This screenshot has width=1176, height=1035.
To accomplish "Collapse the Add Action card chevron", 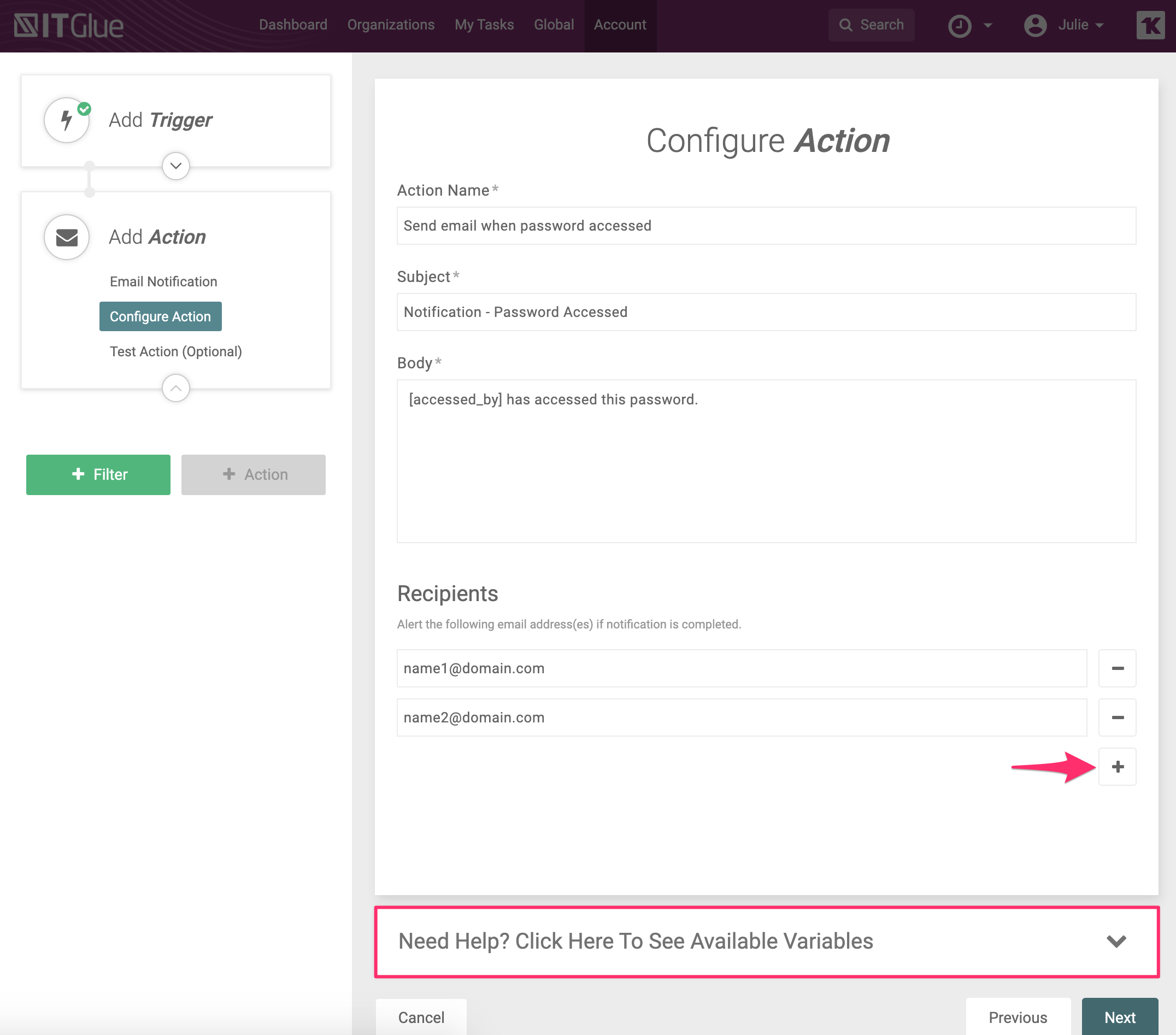I will point(176,389).
